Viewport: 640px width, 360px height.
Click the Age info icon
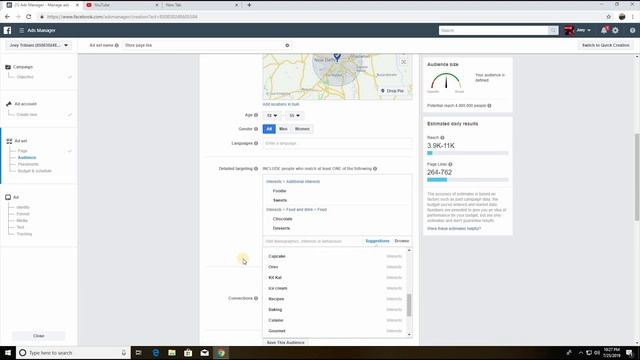click(256, 115)
